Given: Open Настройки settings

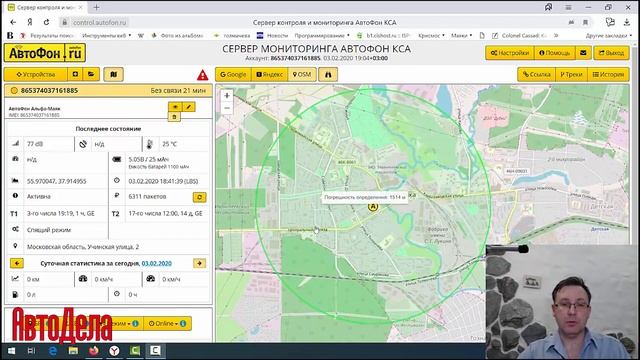Looking at the screenshot, I should 510,53.
